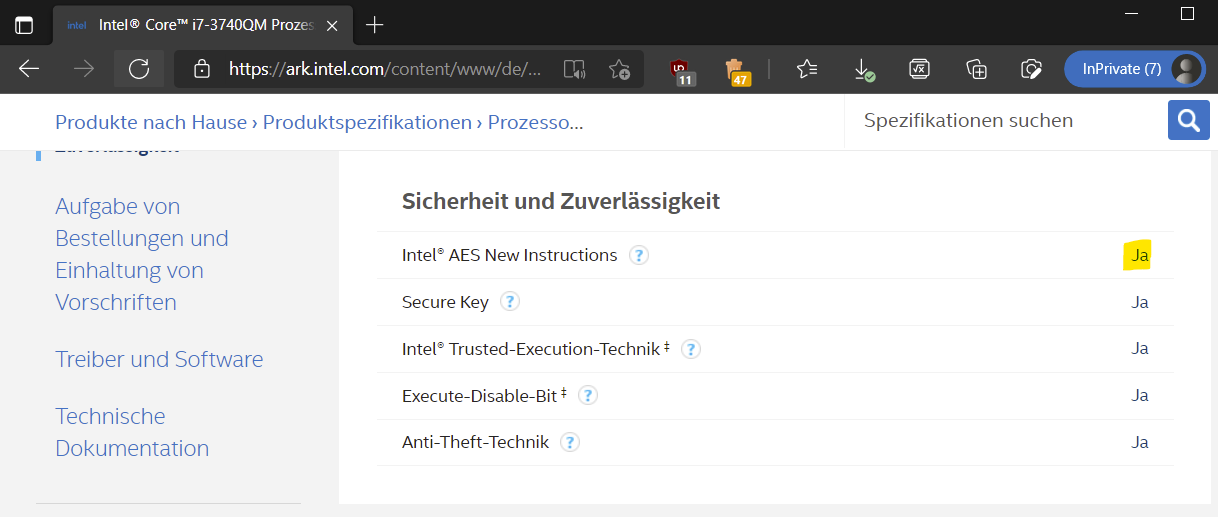This screenshot has width=1218, height=517.
Task: Open the Produktspezifikationen breadcrumb link
Action: 368,122
